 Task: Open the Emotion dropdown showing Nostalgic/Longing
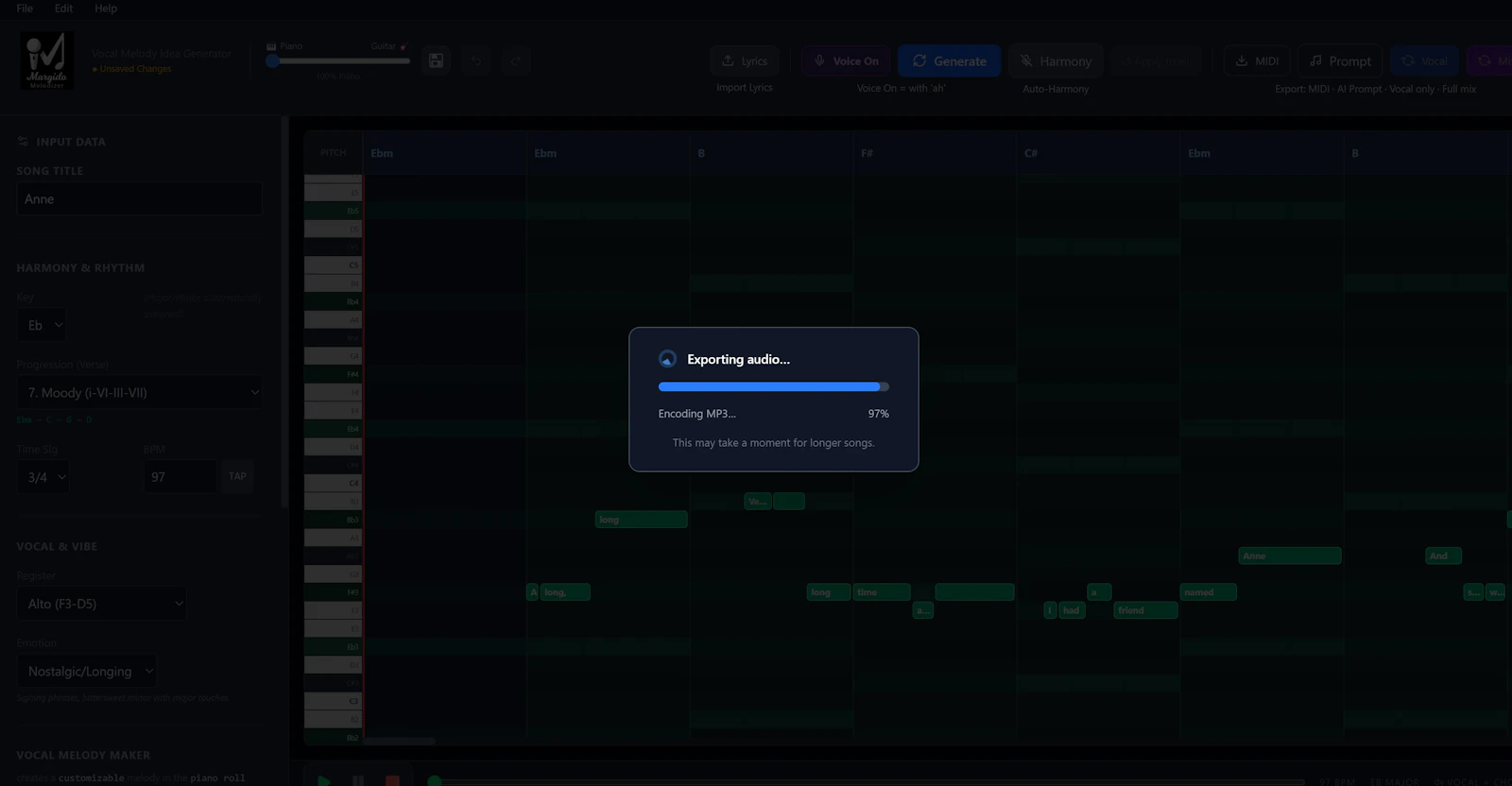click(x=87, y=671)
